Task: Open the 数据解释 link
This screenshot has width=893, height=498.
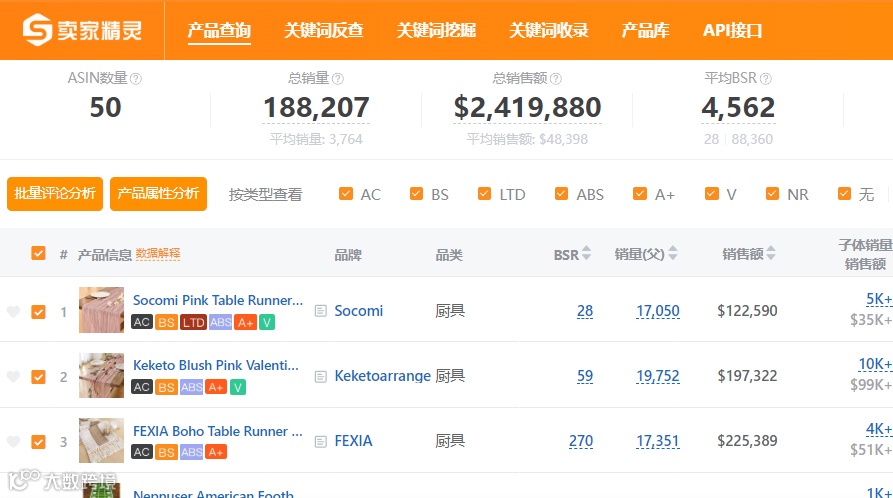Action: coord(158,254)
